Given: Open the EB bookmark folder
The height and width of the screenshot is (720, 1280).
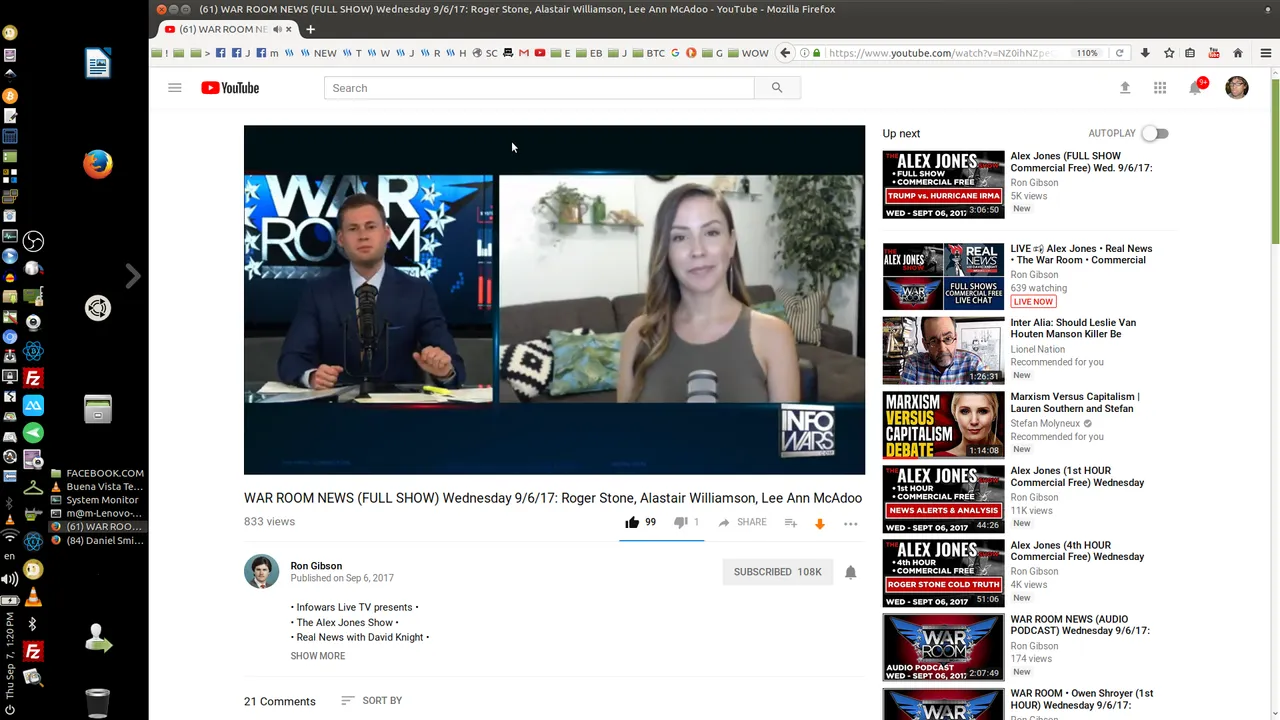Looking at the screenshot, I should tap(590, 53).
